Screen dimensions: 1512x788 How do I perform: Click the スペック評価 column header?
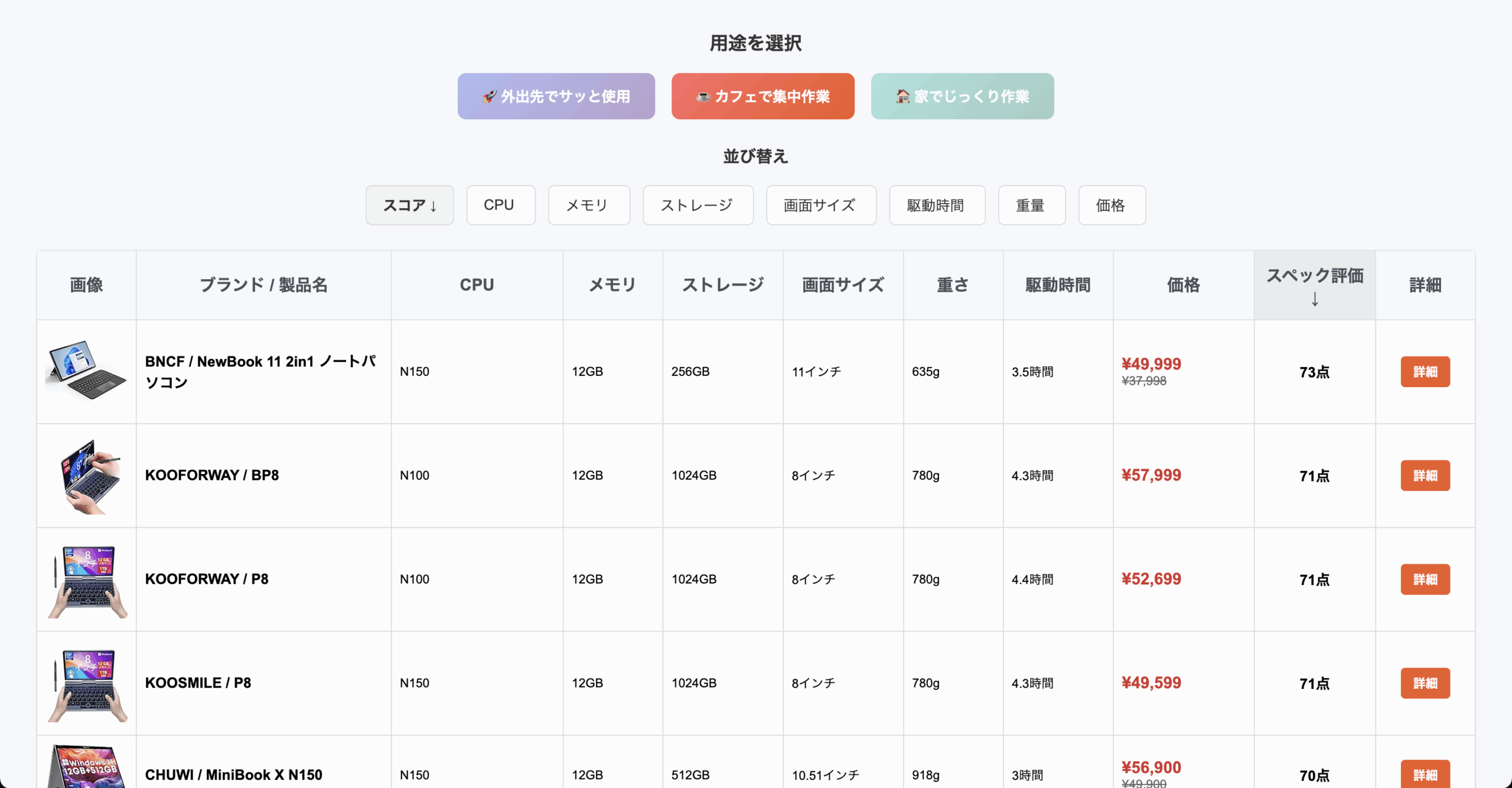pyautogui.click(x=1314, y=286)
